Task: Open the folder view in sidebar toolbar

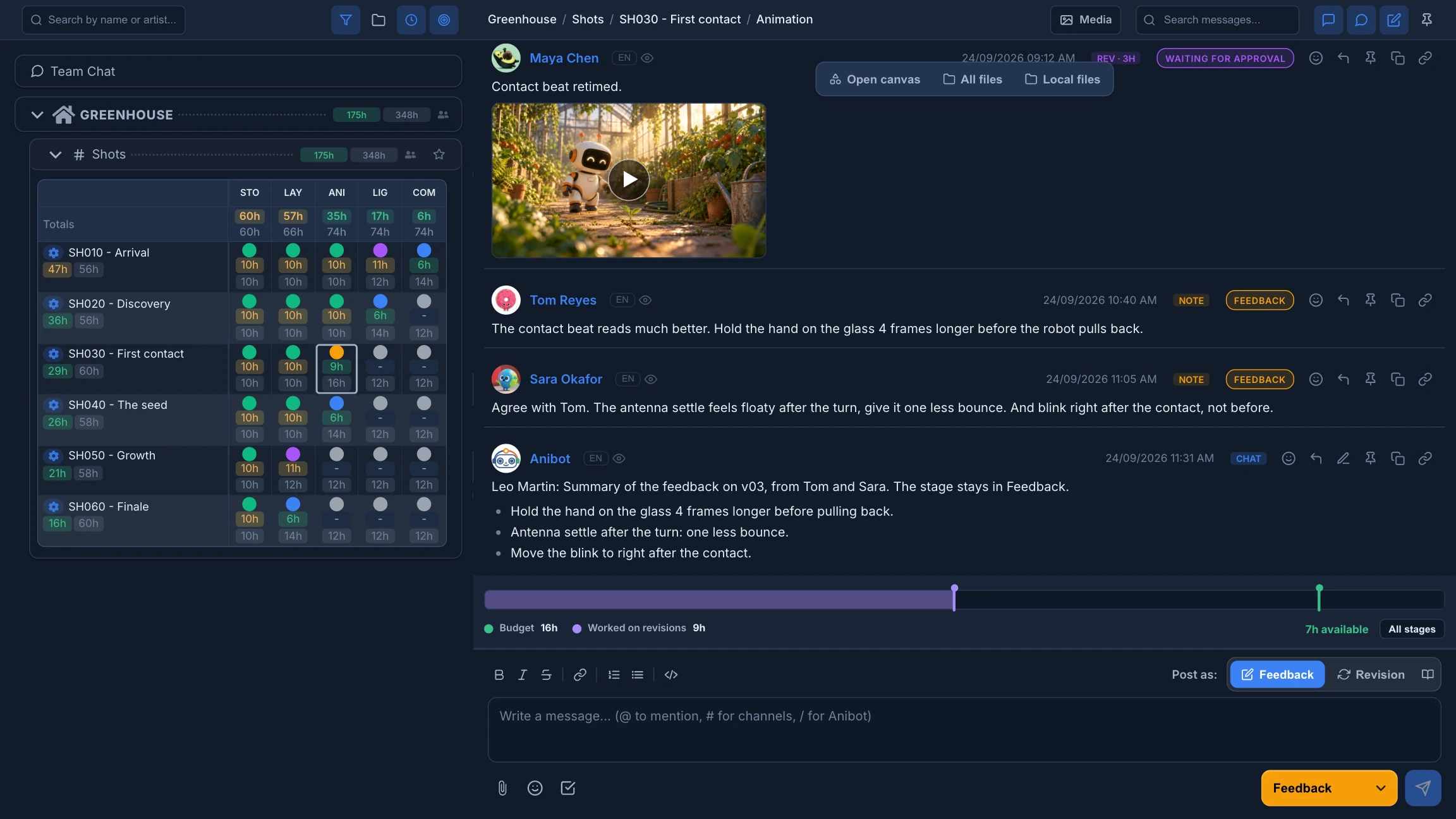Action: point(379,20)
